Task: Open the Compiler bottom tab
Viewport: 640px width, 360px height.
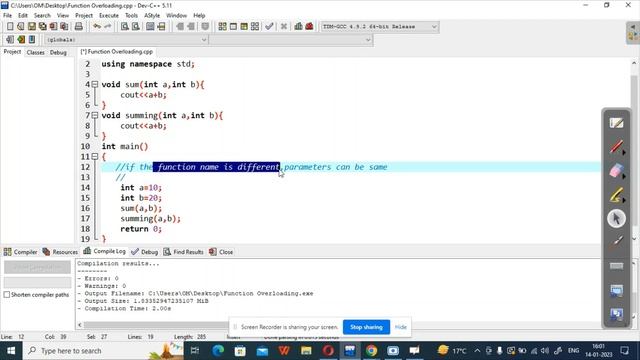Action: click(x=20, y=252)
